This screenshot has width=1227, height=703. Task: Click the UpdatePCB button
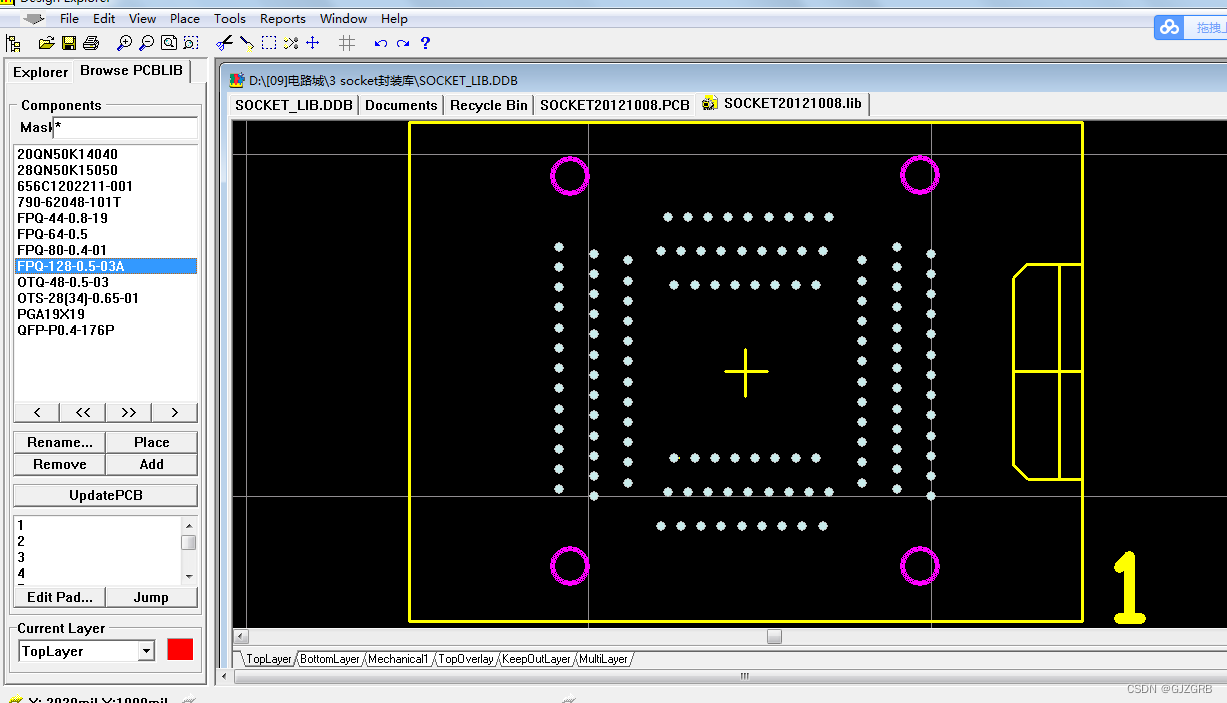coord(106,495)
